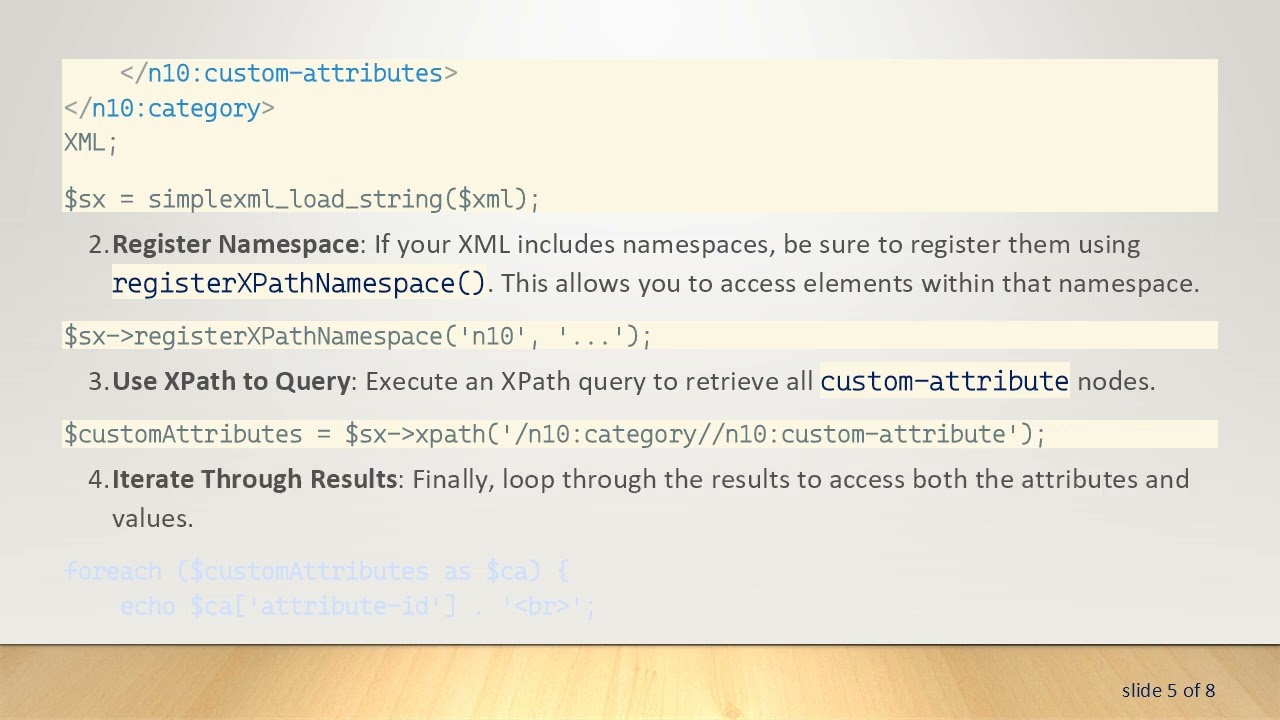Click the faded foreach ($customAttributes as $ca) line

pyautogui.click(x=316, y=571)
